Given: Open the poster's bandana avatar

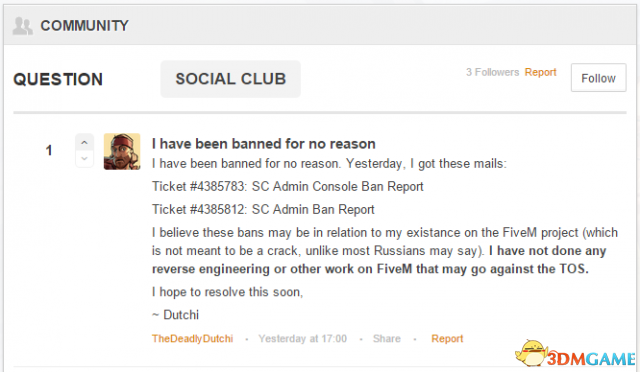Looking at the screenshot, I should (x=122, y=151).
